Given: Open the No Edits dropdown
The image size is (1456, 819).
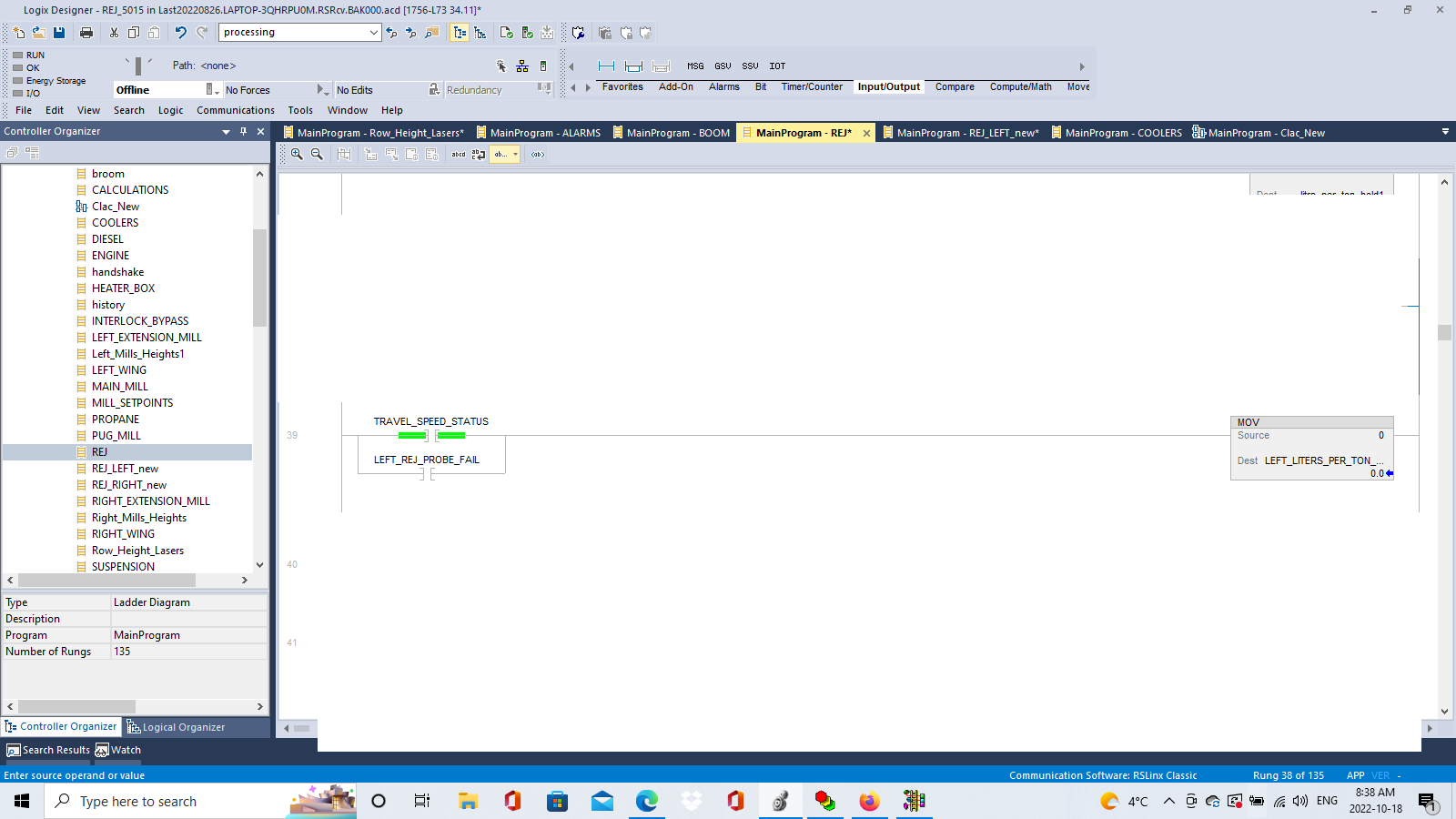Looking at the screenshot, I should pyautogui.click(x=434, y=90).
